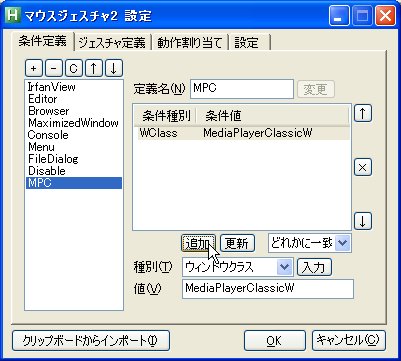Select MPC in the definition list
The image size is (401, 361).
(74, 183)
